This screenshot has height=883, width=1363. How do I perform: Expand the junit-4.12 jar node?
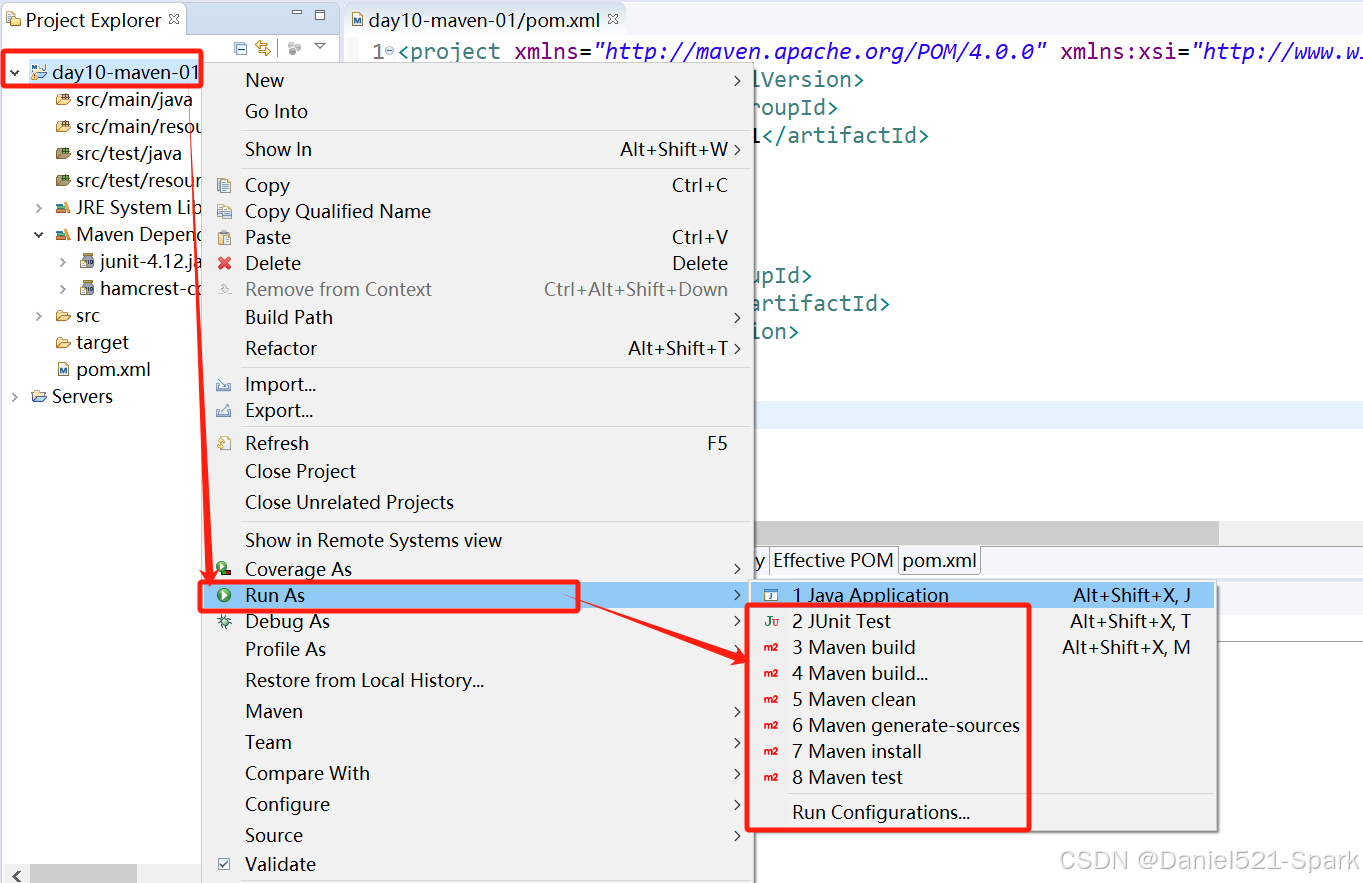coord(63,262)
